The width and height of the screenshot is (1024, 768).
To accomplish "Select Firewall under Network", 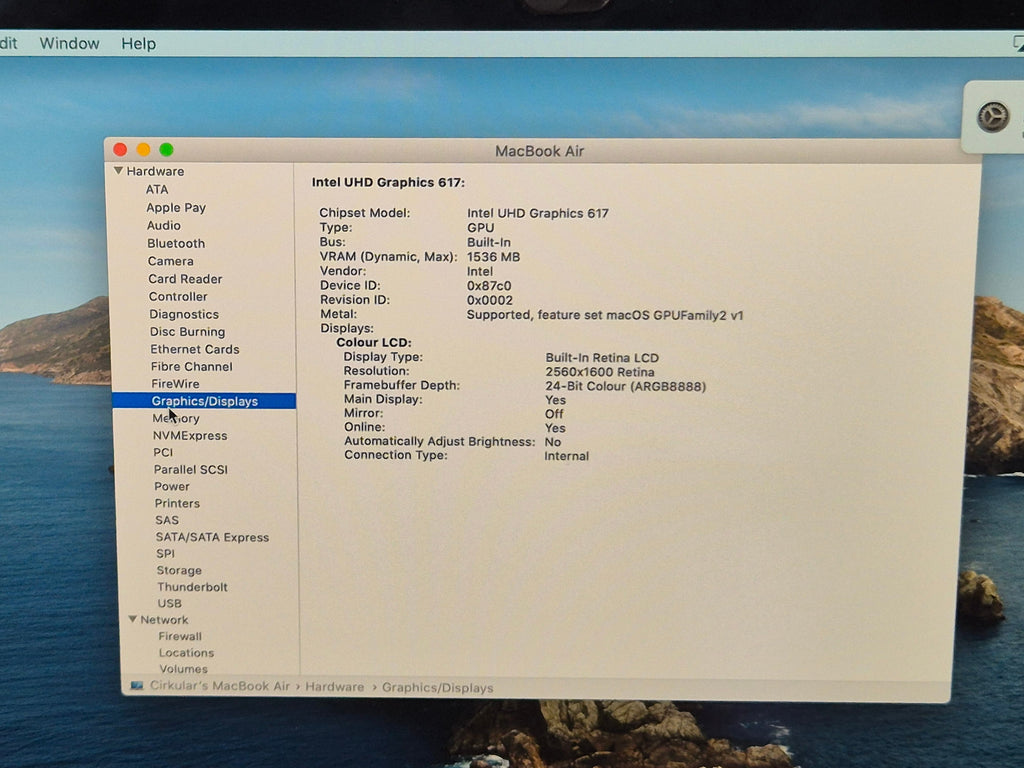I will click(180, 636).
